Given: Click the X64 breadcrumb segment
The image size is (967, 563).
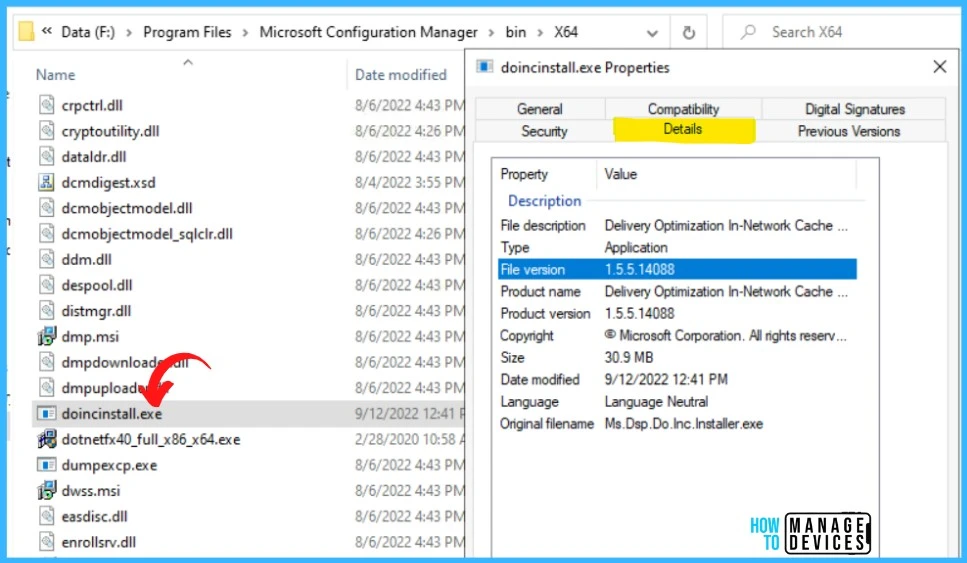Looking at the screenshot, I should (566, 32).
